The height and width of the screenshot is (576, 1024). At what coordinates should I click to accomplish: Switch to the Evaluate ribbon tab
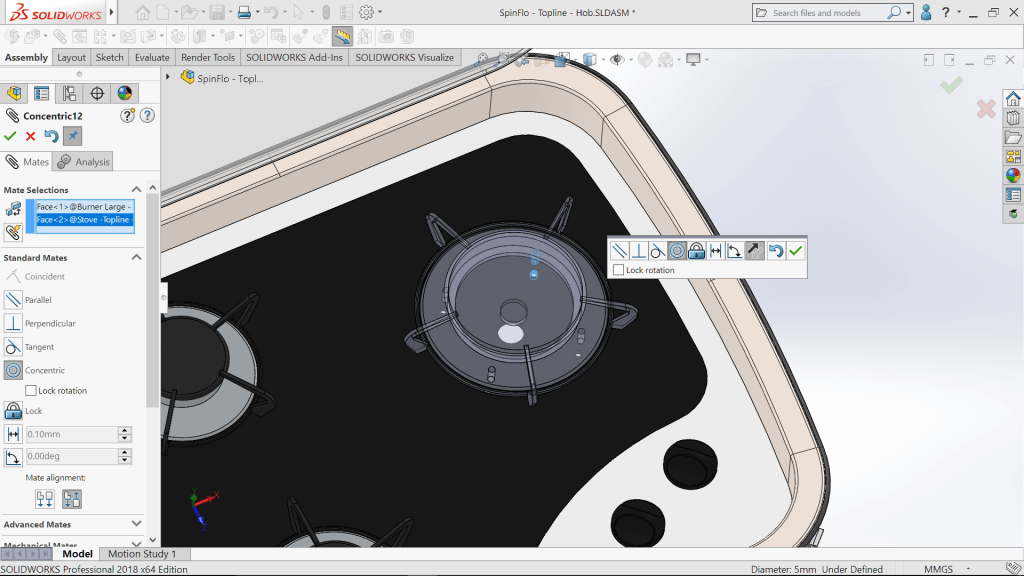tap(152, 58)
